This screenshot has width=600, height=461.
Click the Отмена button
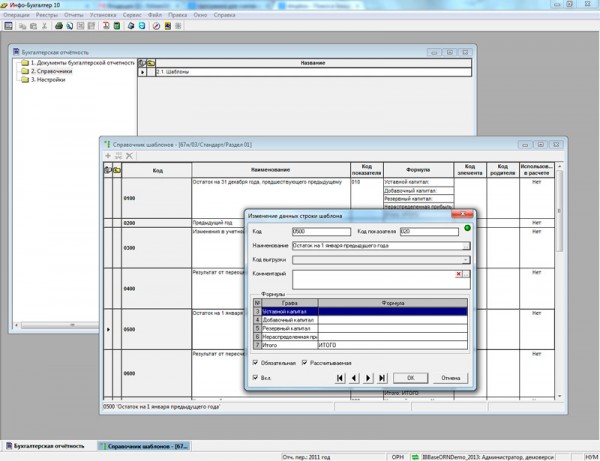[451, 378]
